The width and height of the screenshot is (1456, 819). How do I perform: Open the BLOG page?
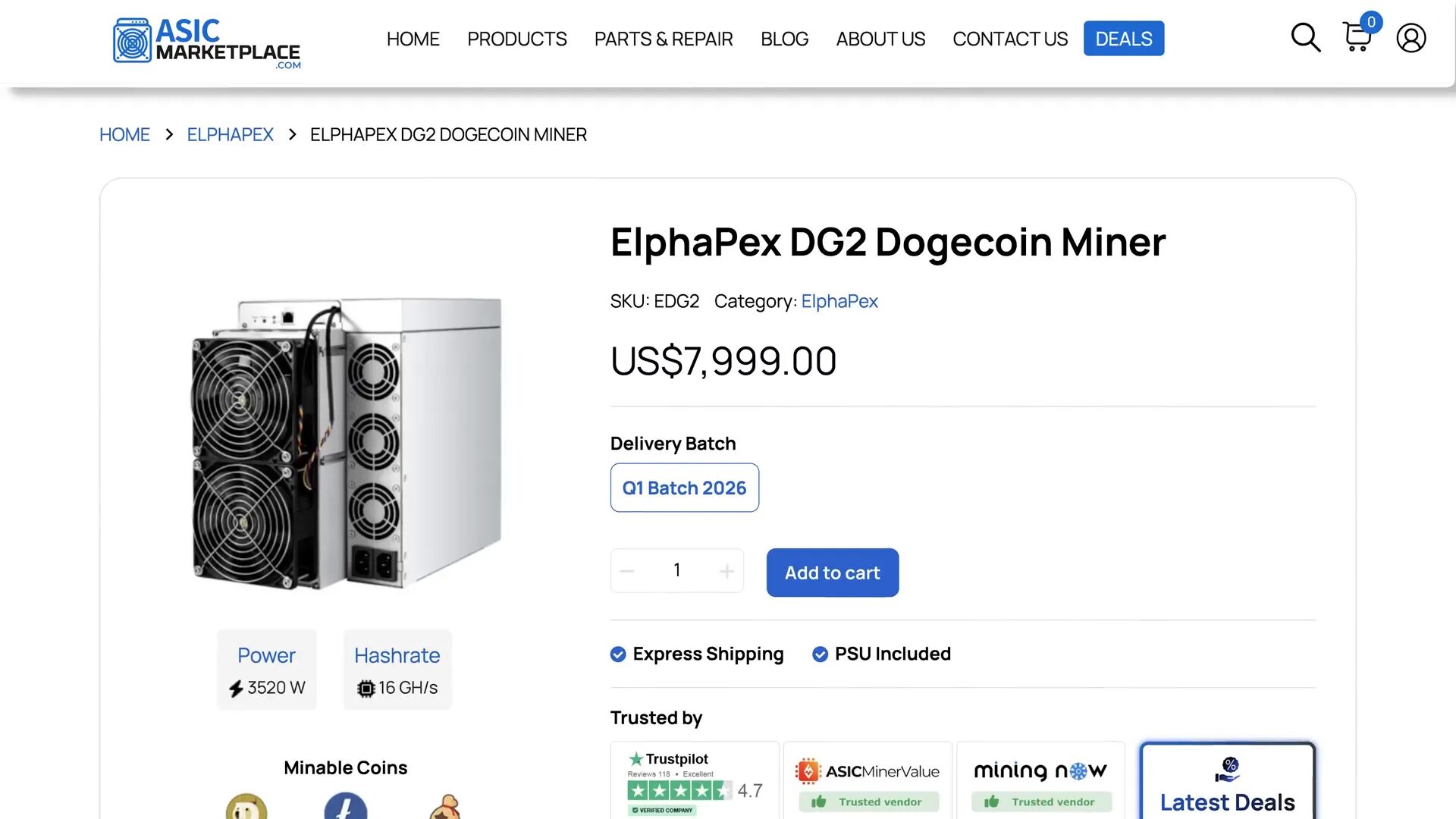point(784,39)
